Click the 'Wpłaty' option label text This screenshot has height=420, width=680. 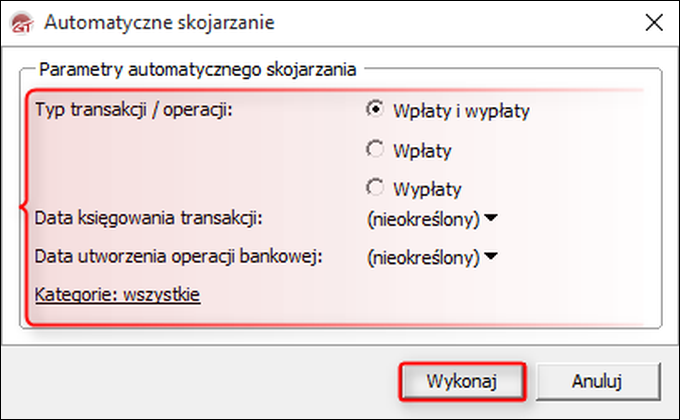[423, 151]
